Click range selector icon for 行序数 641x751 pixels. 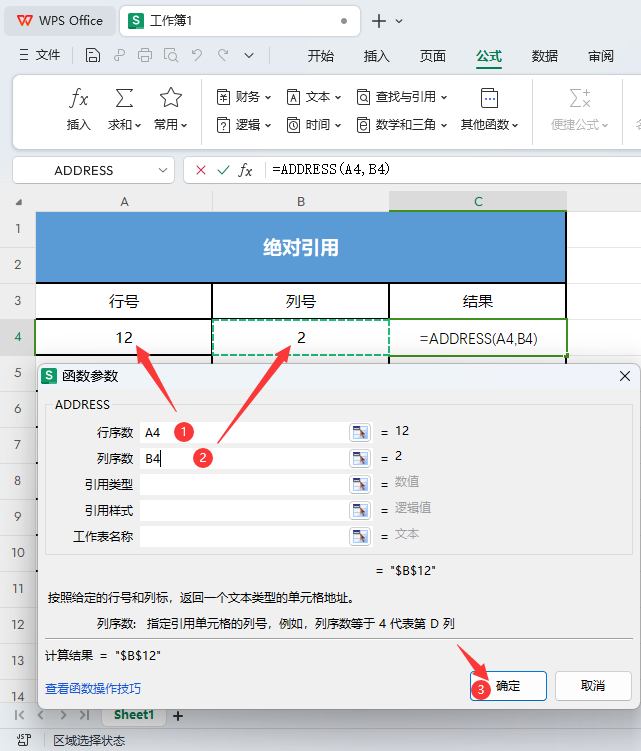(x=360, y=432)
